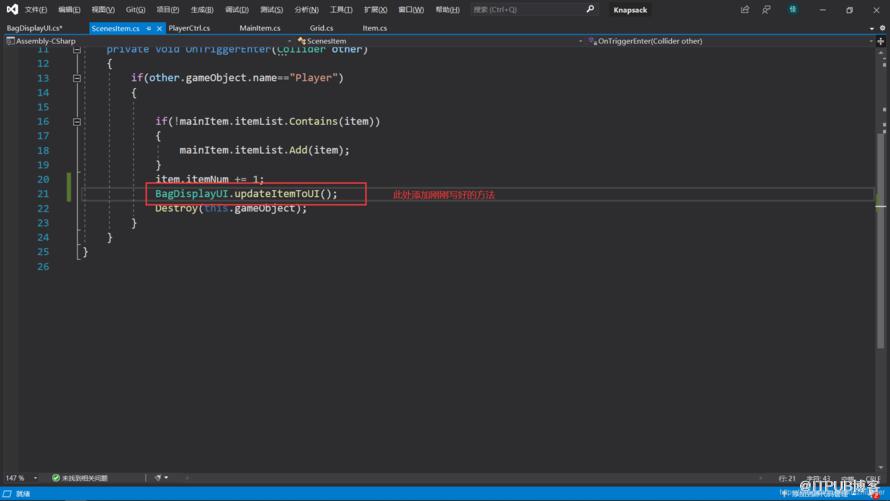The height and width of the screenshot is (501, 890).
Task: Click the Knapsack solution name label
Action: 630,10
